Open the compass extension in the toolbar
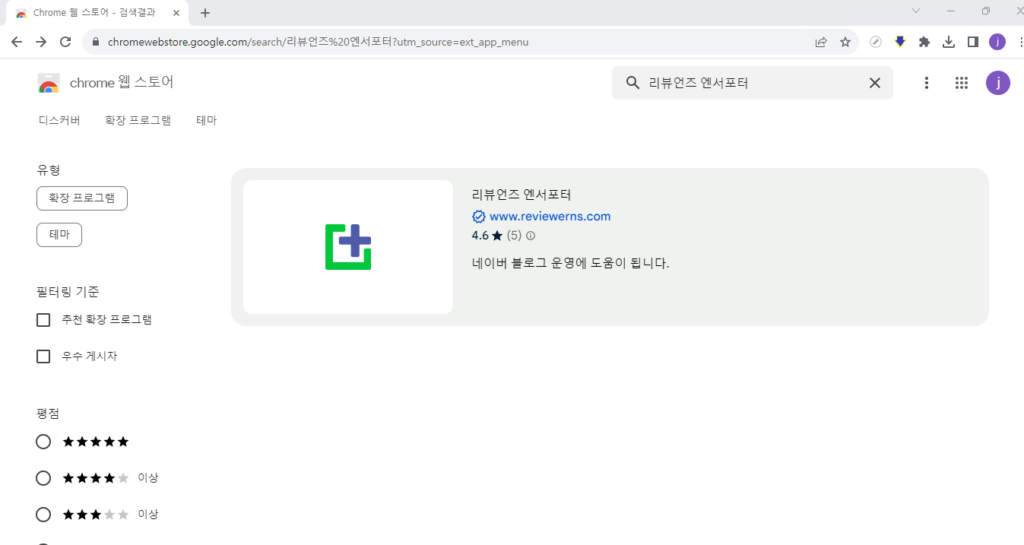 coord(876,42)
